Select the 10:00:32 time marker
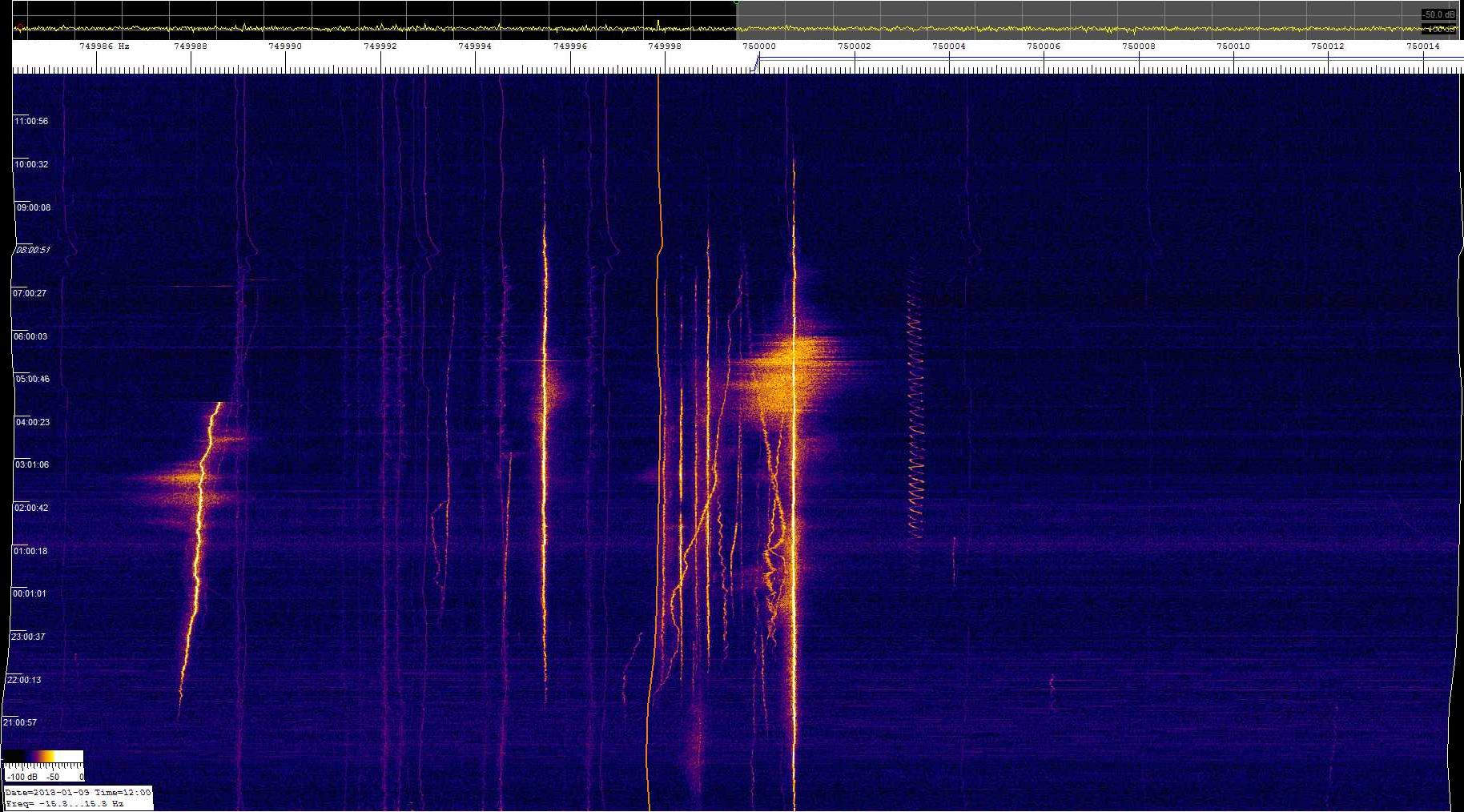This screenshot has width=1464, height=812. (31, 165)
